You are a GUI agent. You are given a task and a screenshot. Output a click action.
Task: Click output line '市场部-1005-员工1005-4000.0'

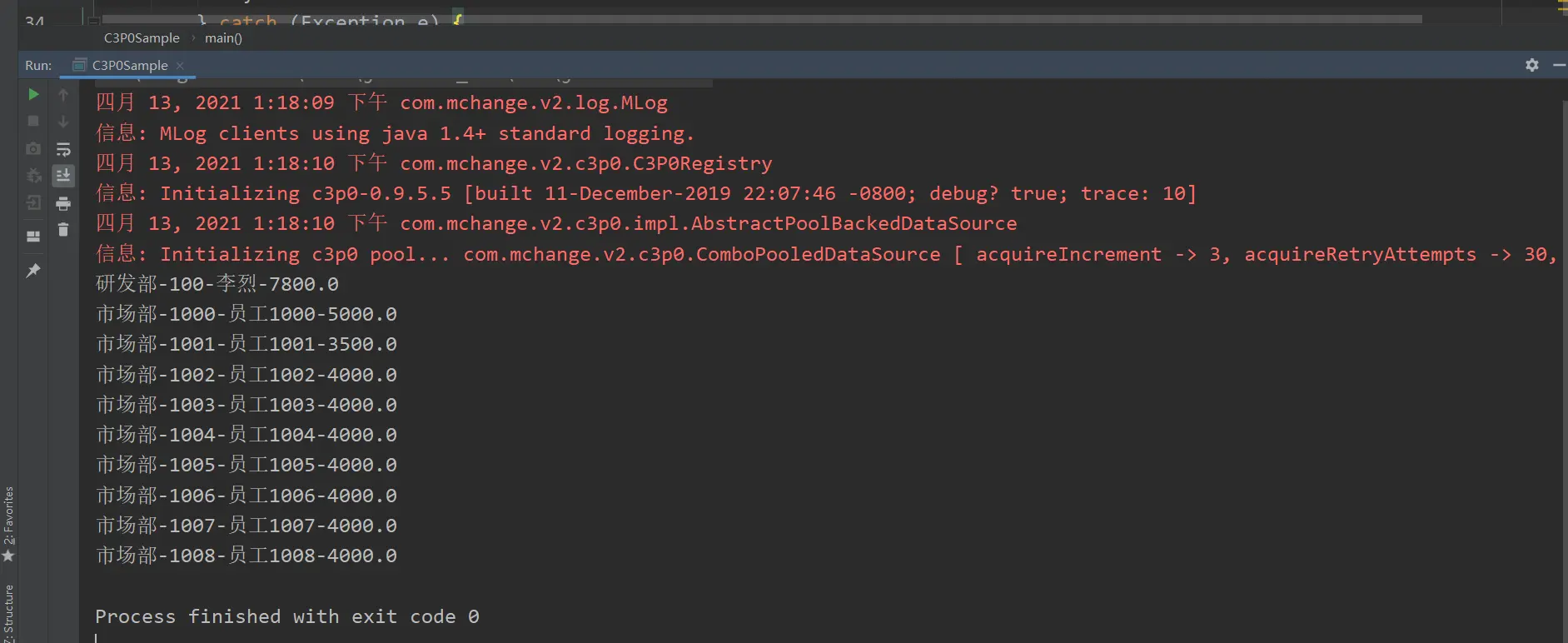[246, 465]
